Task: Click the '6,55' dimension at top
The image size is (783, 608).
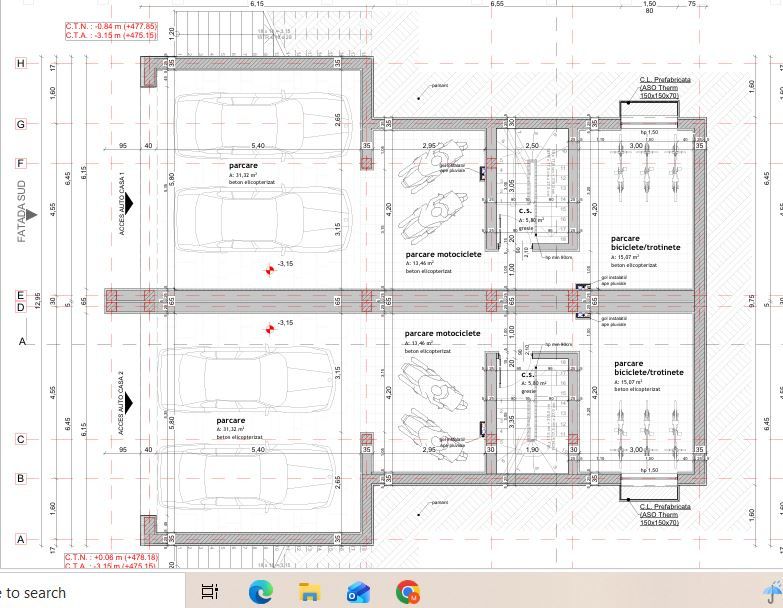Action: pos(497,3)
